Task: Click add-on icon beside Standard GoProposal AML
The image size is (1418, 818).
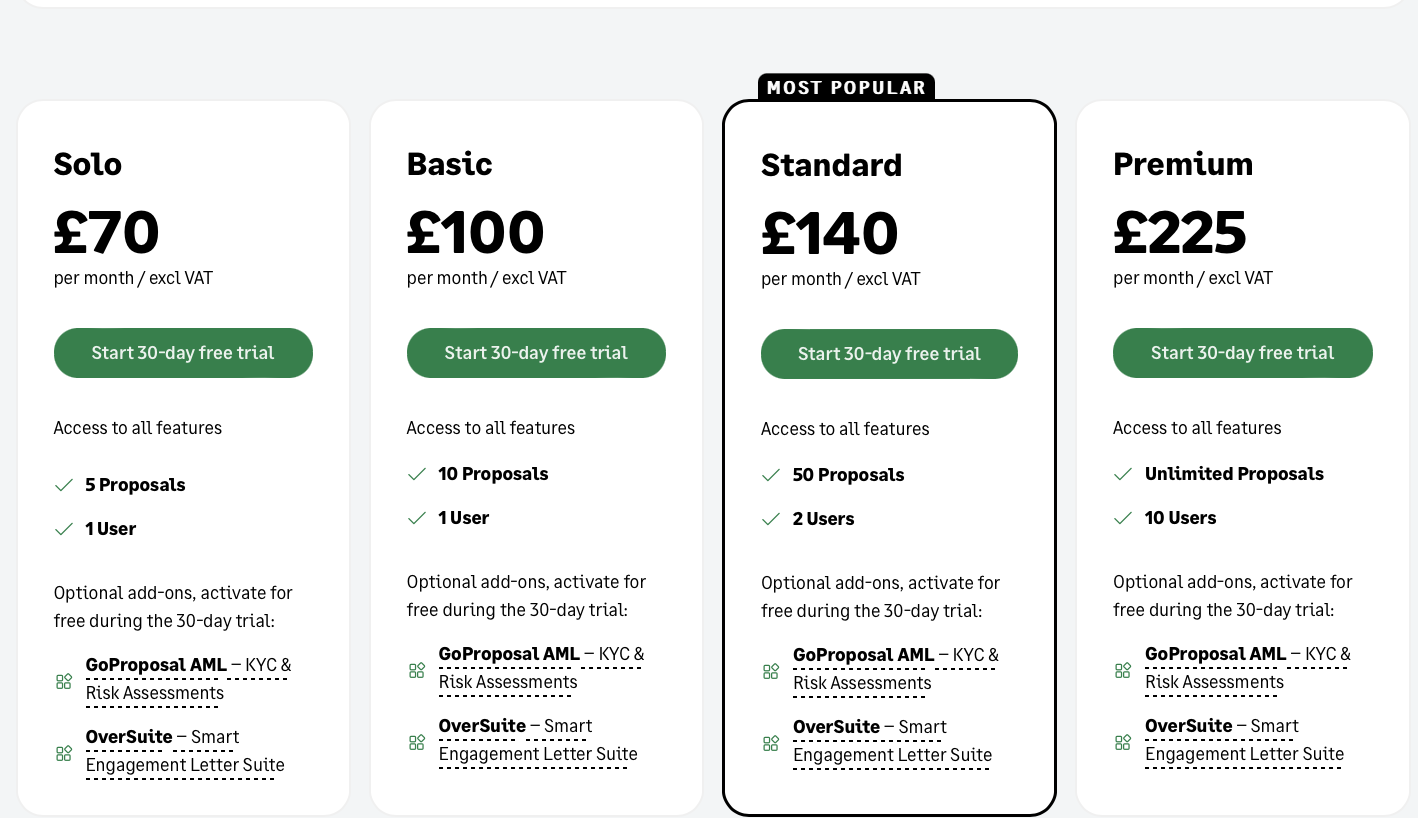Action: coord(771,671)
